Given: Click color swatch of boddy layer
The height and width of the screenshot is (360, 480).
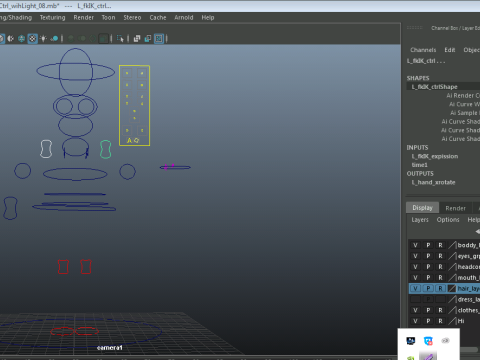Looking at the screenshot, I should click(x=452, y=245).
